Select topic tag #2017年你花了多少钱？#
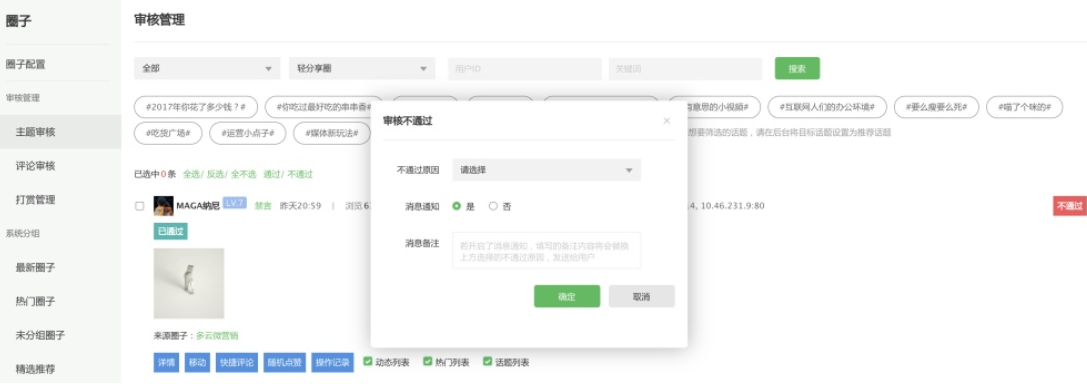The width and height of the screenshot is (1087, 384). click(x=196, y=107)
